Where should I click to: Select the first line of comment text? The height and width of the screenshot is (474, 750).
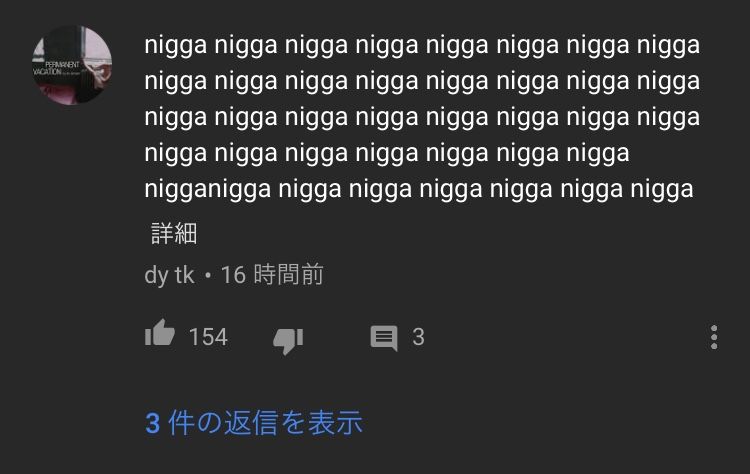point(422,46)
